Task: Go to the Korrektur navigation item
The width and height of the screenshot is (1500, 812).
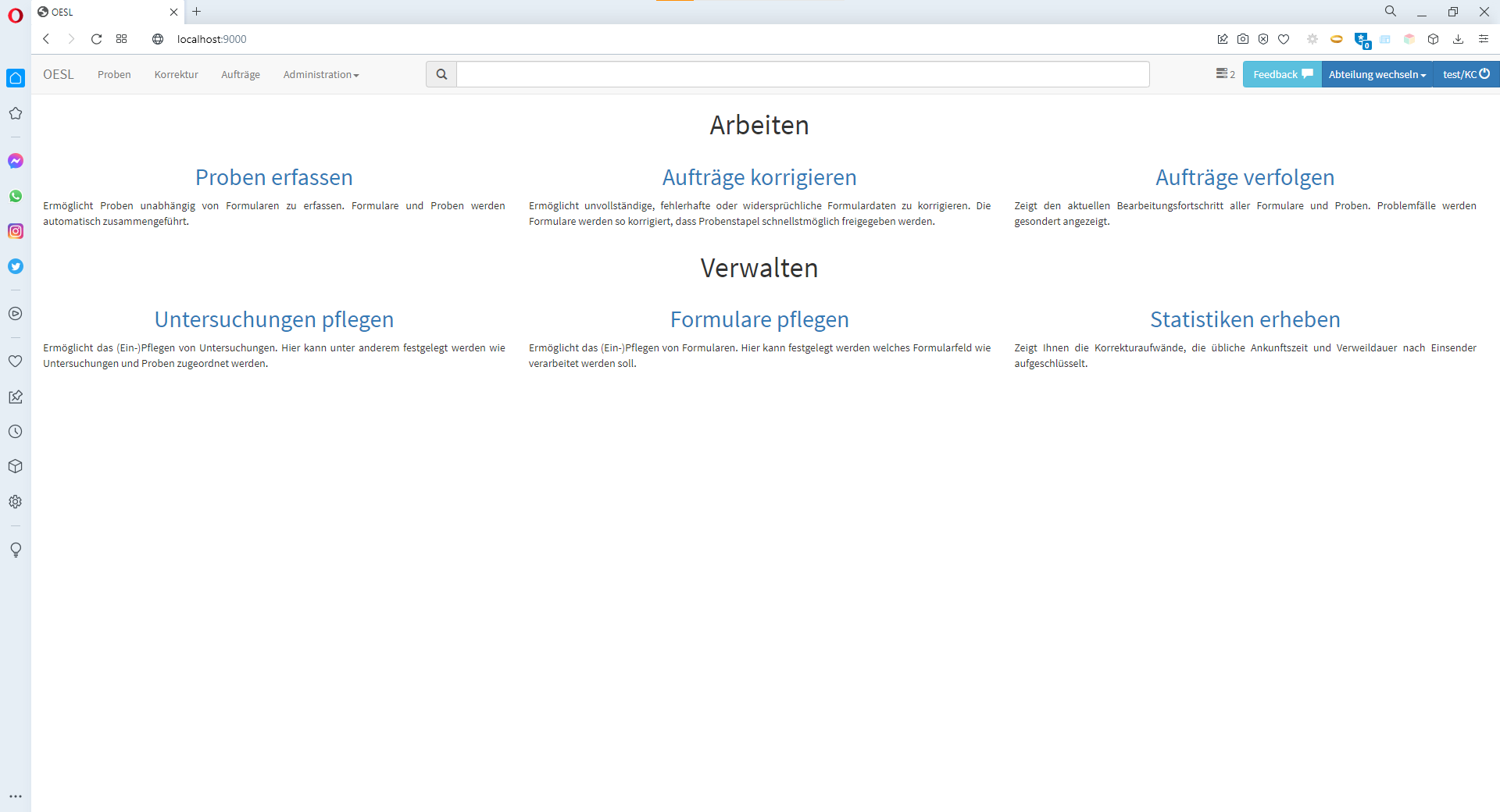Action: 176,75
